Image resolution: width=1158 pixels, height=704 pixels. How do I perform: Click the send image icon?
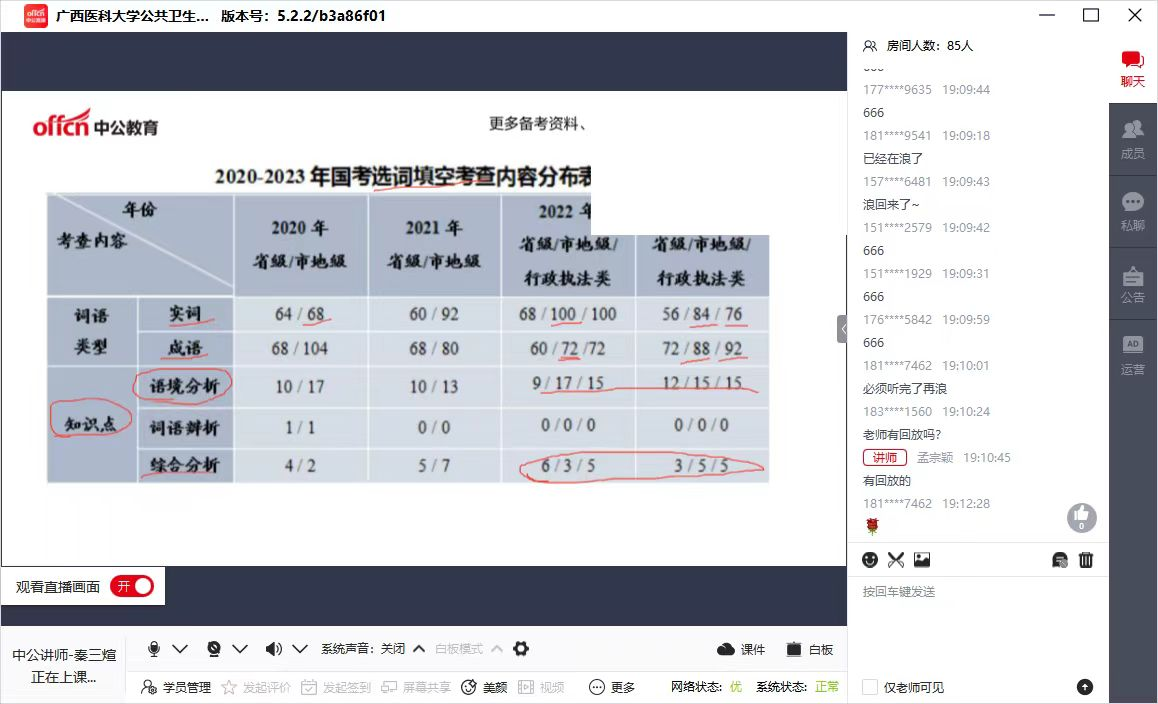922,560
